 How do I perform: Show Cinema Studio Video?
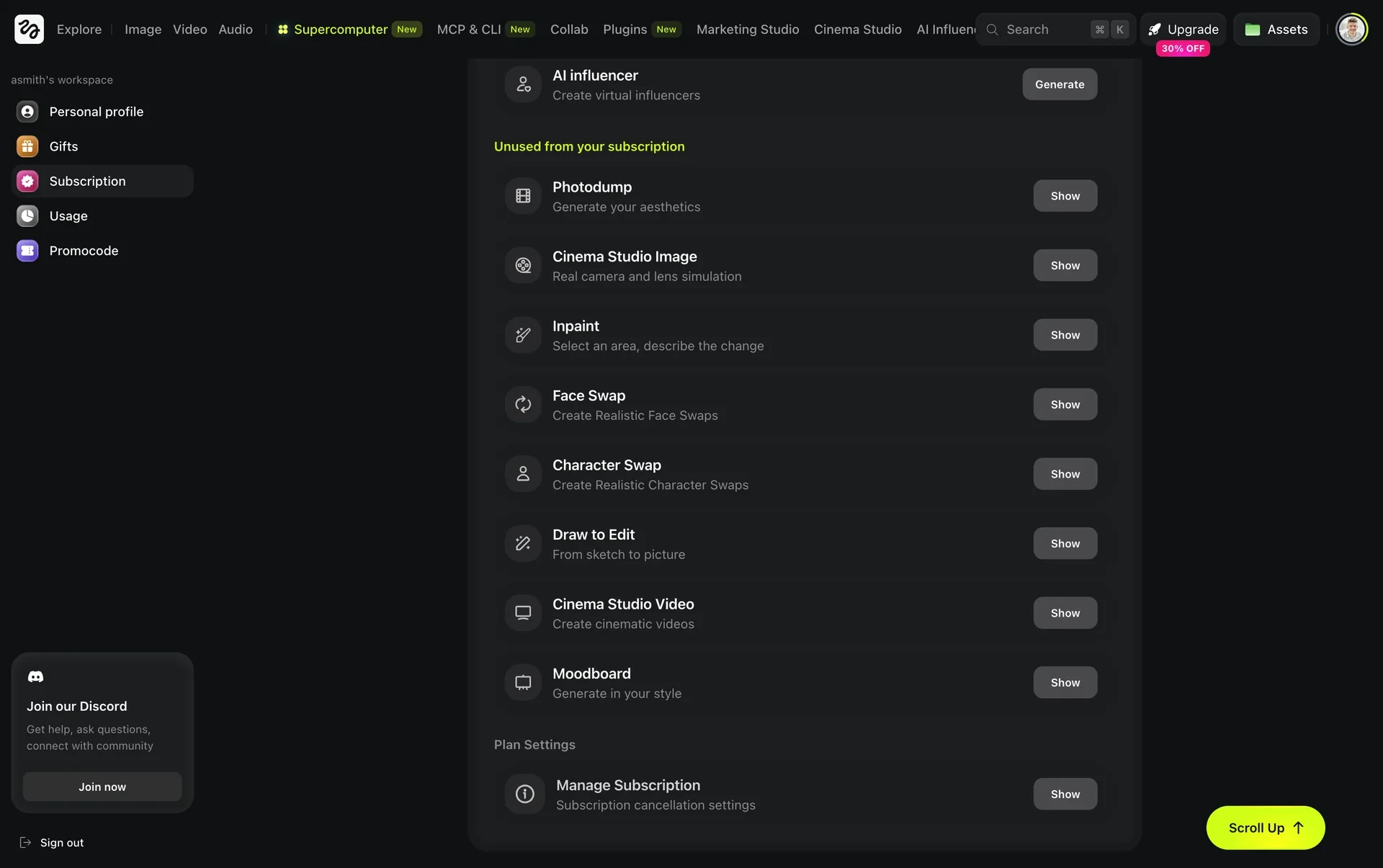(x=1065, y=613)
